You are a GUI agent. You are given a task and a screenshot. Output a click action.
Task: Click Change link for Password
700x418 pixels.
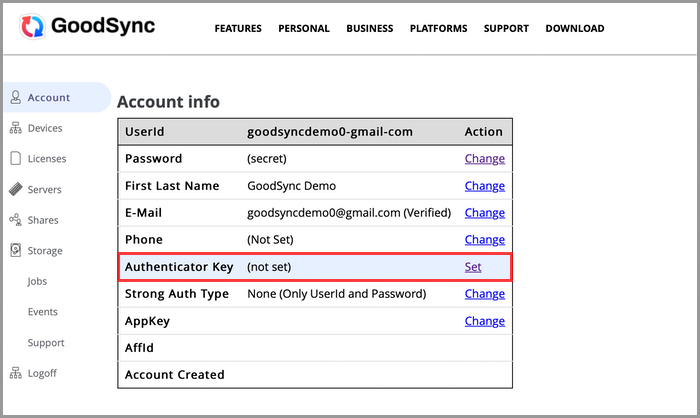[485, 159]
